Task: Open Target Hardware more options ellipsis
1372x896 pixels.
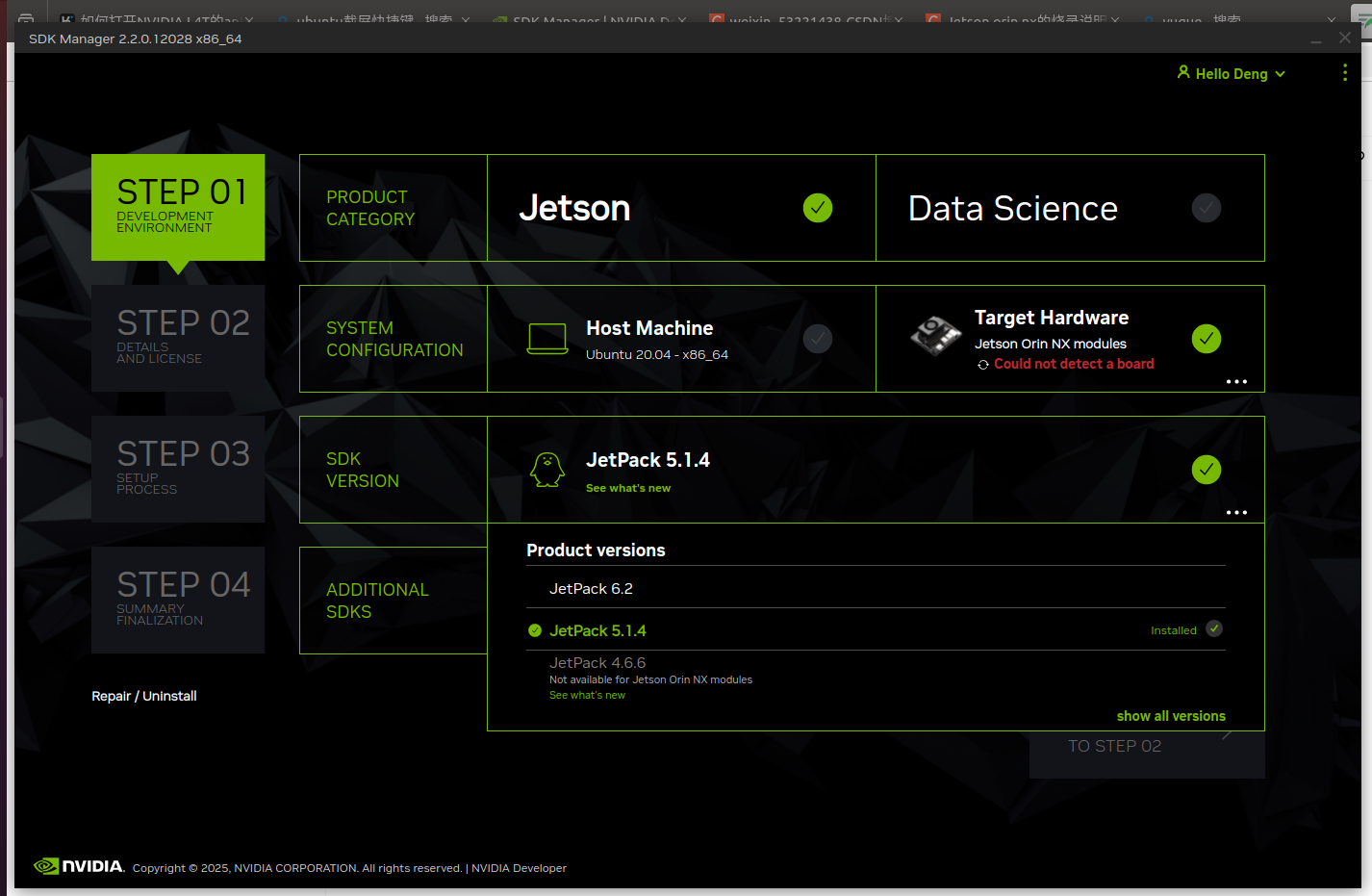Action: pos(1236,382)
